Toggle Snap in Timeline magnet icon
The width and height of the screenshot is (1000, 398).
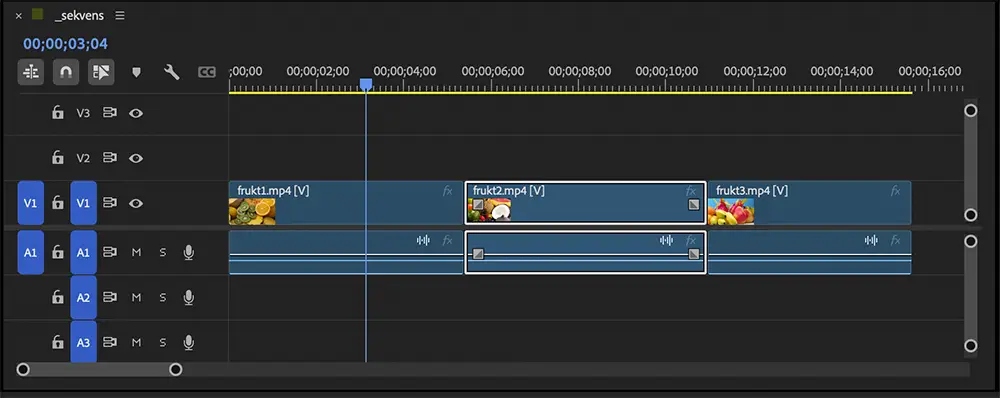[66, 72]
